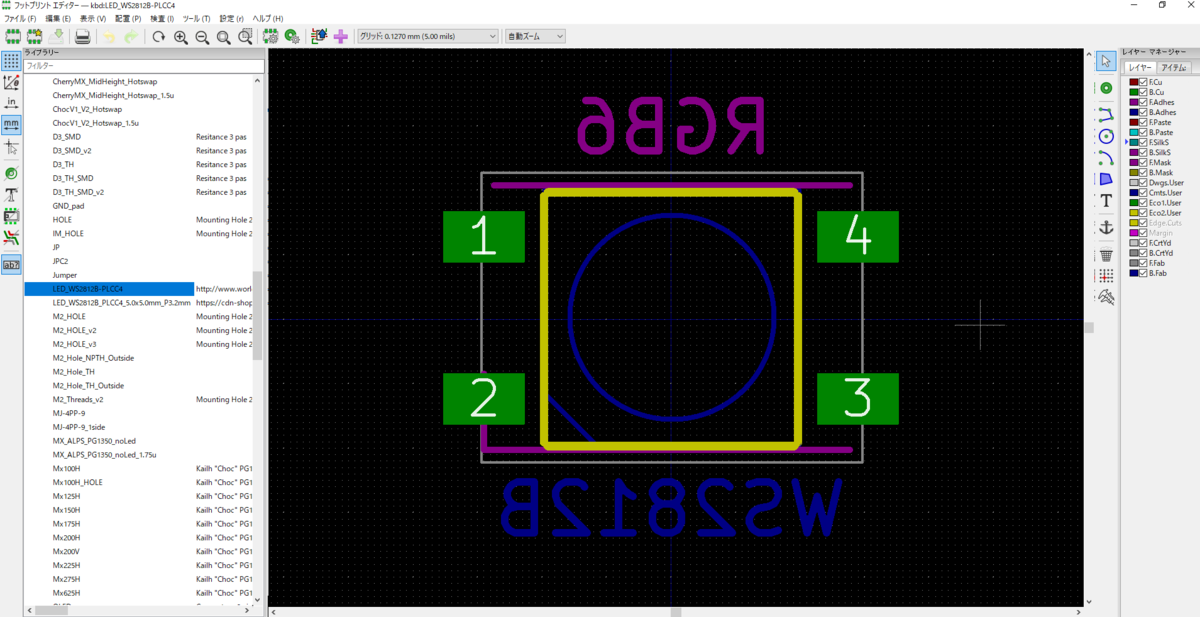Toggle F.Adhes layer visibility checkbox
This screenshot has height=617, width=1200.
coord(1143,102)
